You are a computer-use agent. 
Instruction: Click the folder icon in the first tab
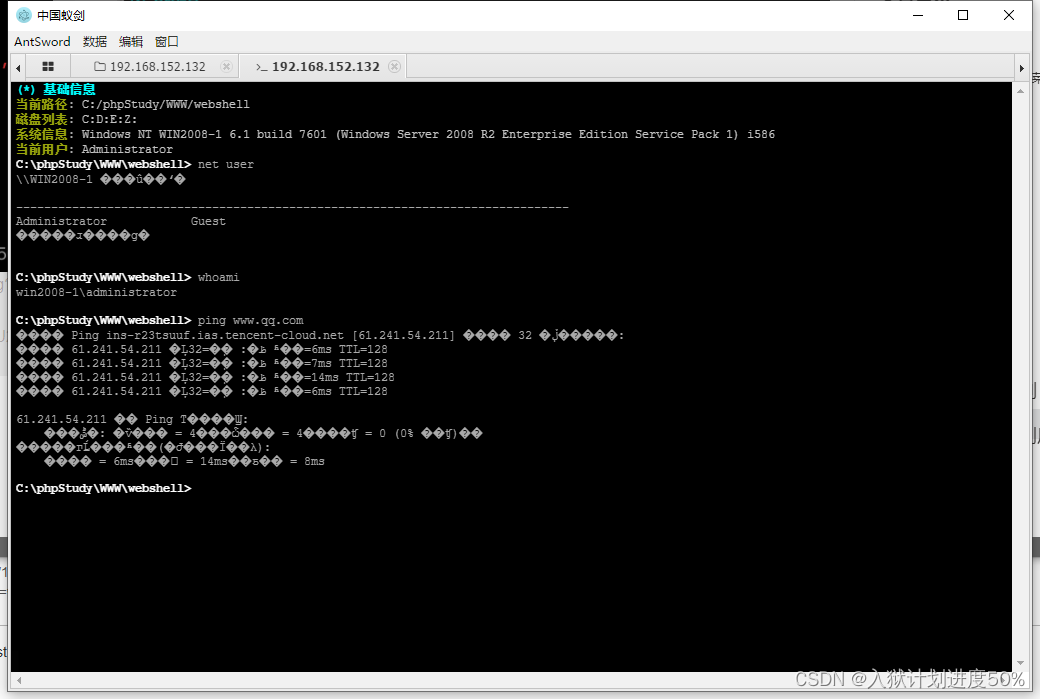coord(100,66)
